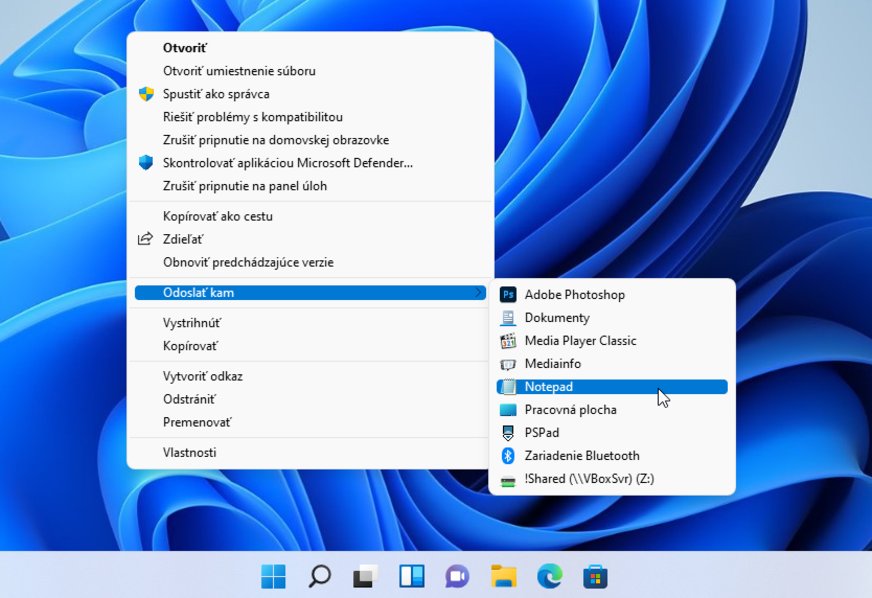Click the PSPad icon in submenu
The width and height of the screenshot is (872, 598).
[x=508, y=433]
